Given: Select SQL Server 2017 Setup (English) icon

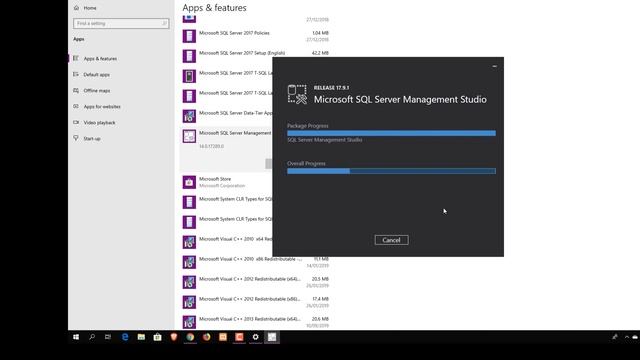Looking at the screenshot, I should (x=189, y=56).
